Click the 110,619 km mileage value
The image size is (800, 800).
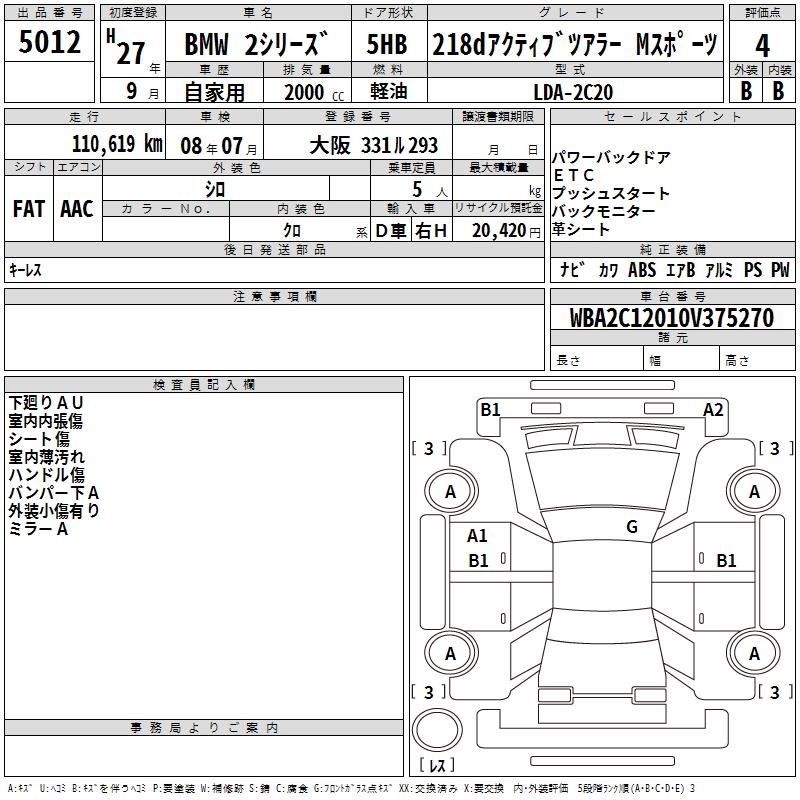tap(116, 144)
